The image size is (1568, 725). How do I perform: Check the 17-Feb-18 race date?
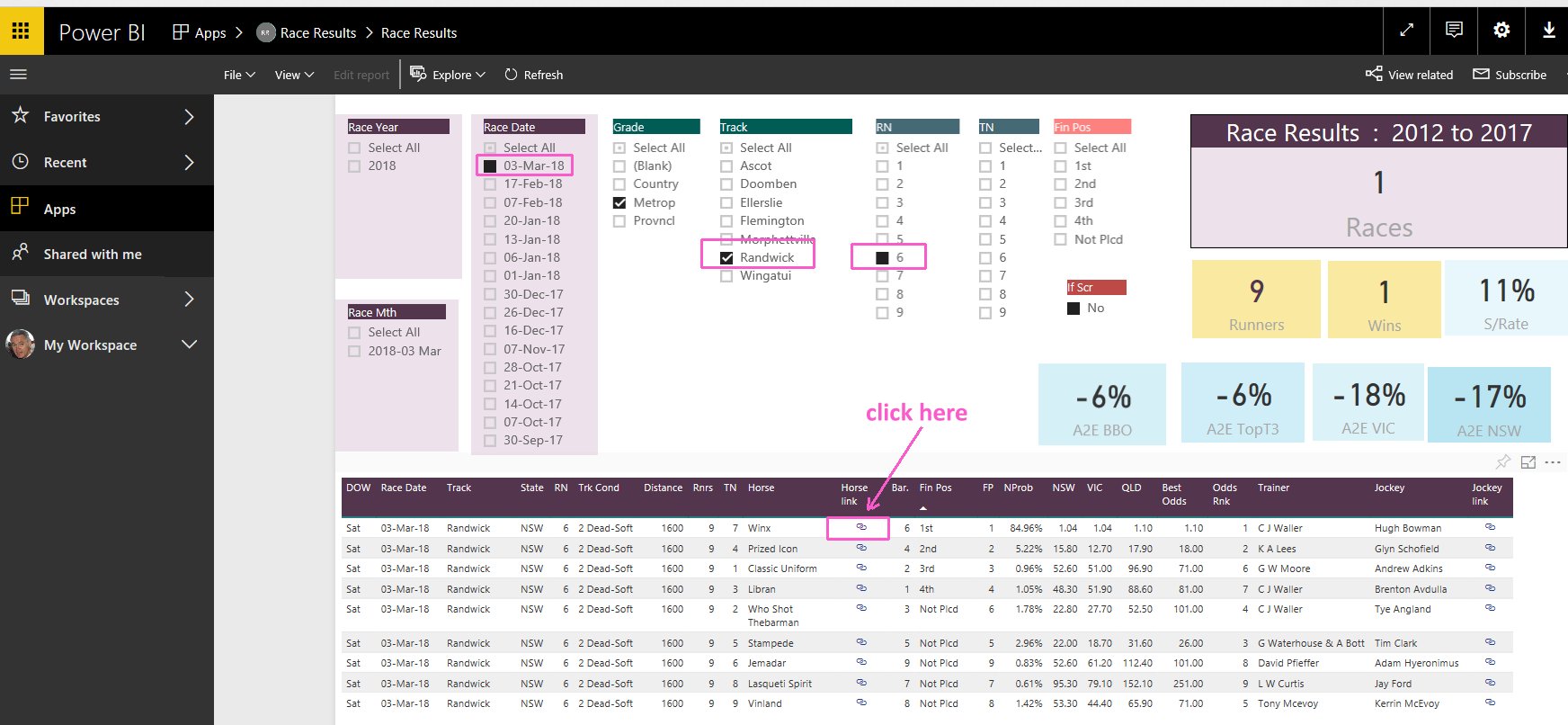pyautogui.click(x=490, y=183)
